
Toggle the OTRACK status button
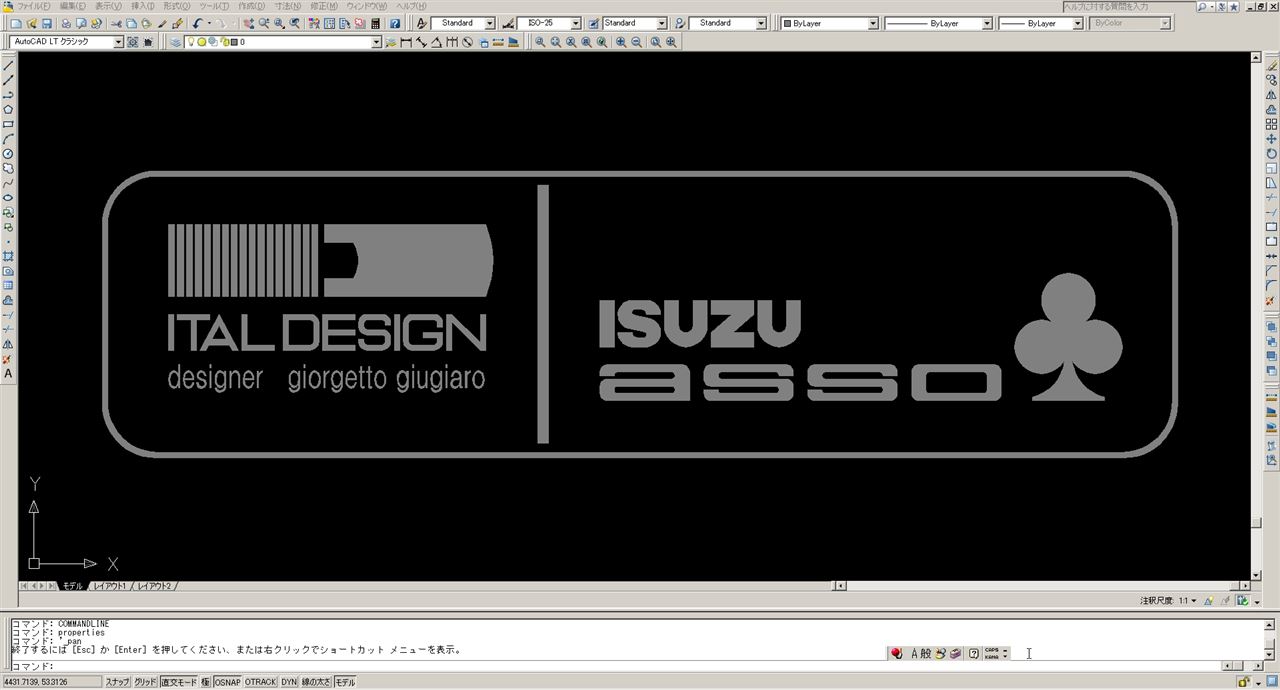(x=260, y=682)
